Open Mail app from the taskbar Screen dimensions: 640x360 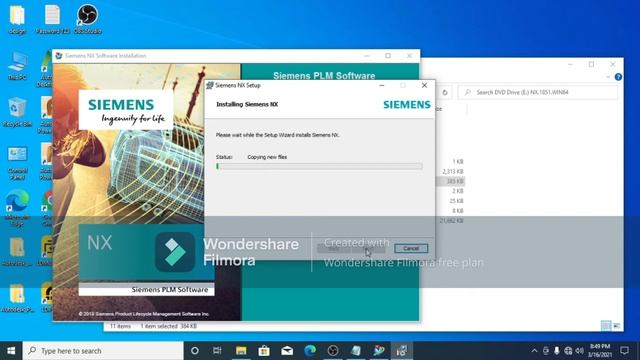coord(287,351)
